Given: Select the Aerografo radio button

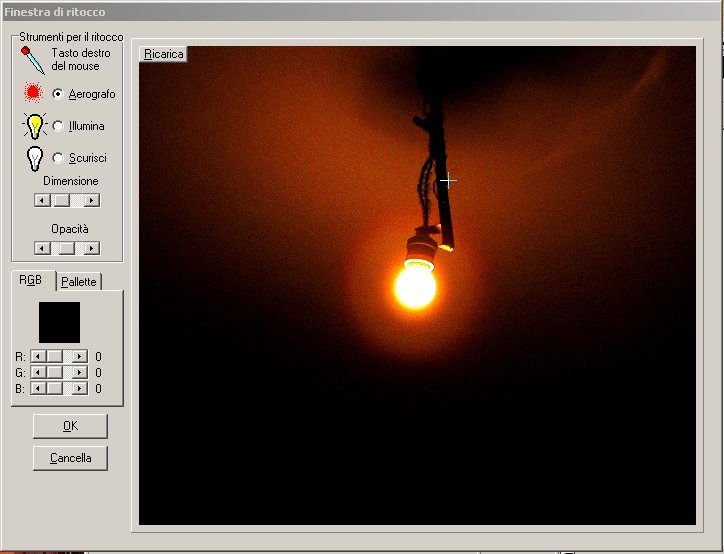Looking at the screenshot, I should click(58, 94).
